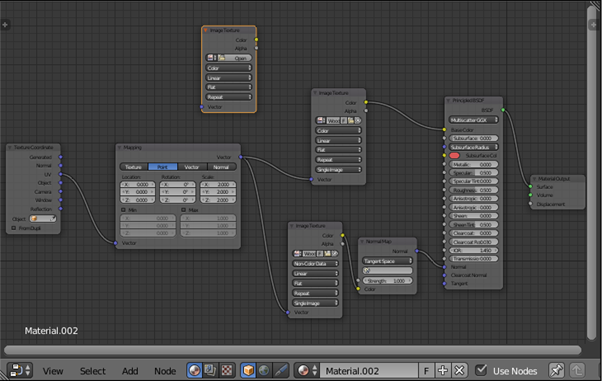Viewport: 602px width, 381px height.
Task: Collapse the Mapping node
Action: pyautogui.click(x=119, y=147)
